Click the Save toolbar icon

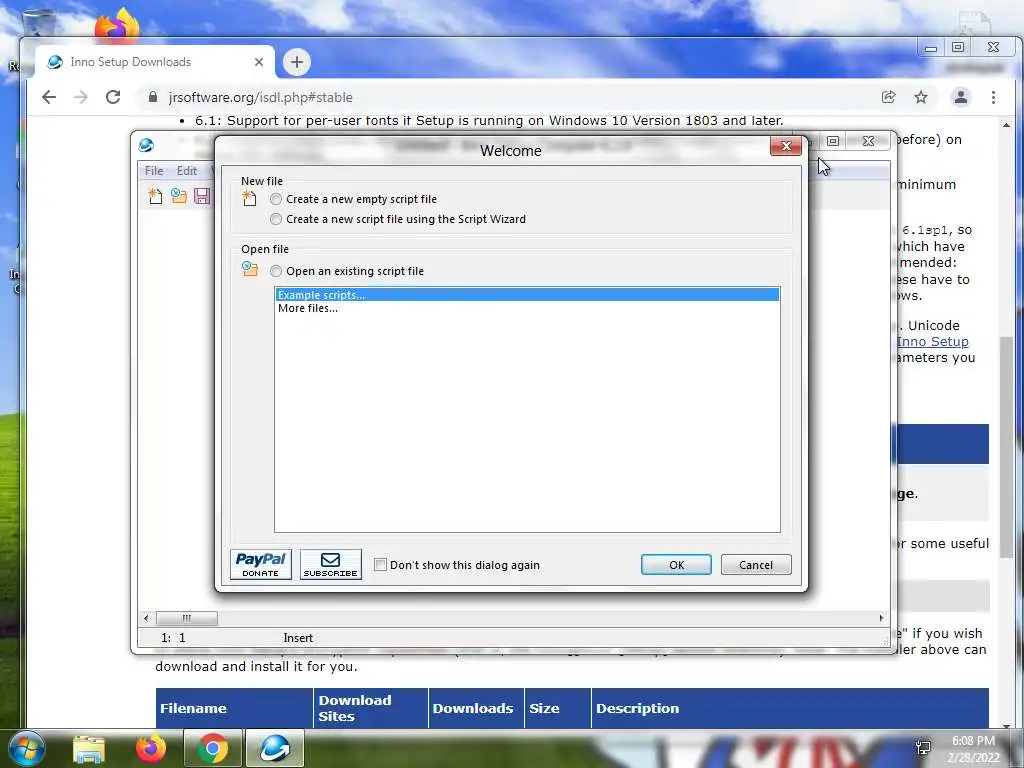tap(202, 196)
